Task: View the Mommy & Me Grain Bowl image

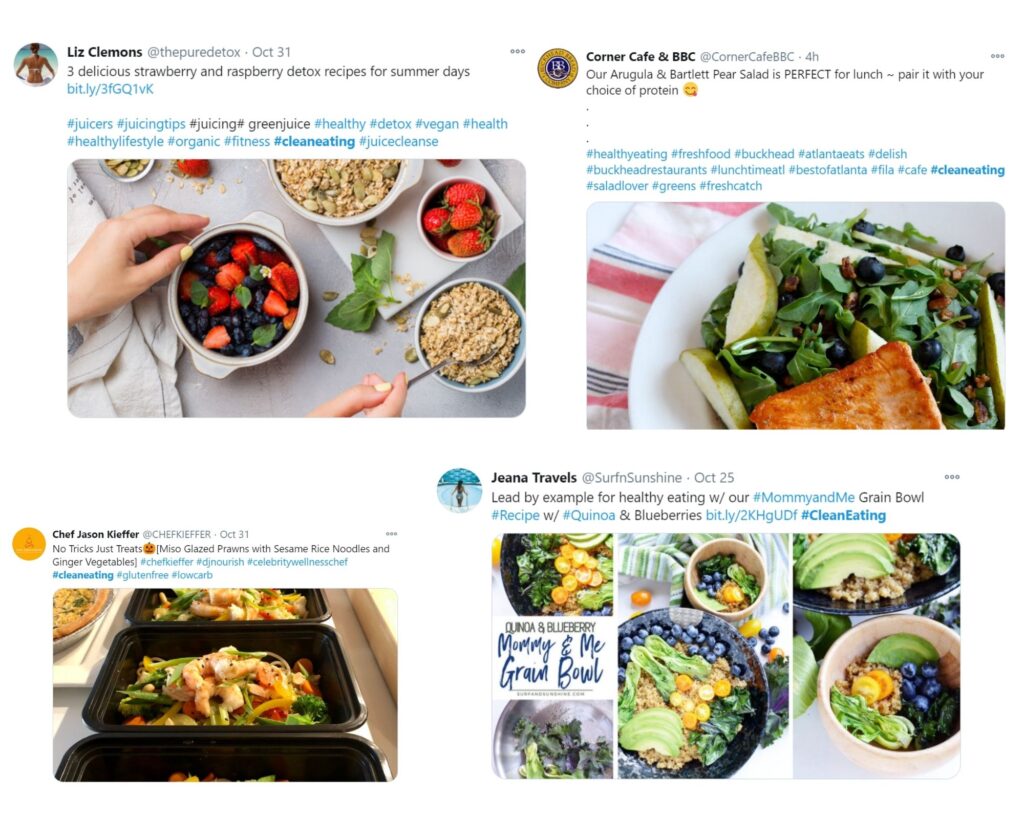Action: click(726, 656)
